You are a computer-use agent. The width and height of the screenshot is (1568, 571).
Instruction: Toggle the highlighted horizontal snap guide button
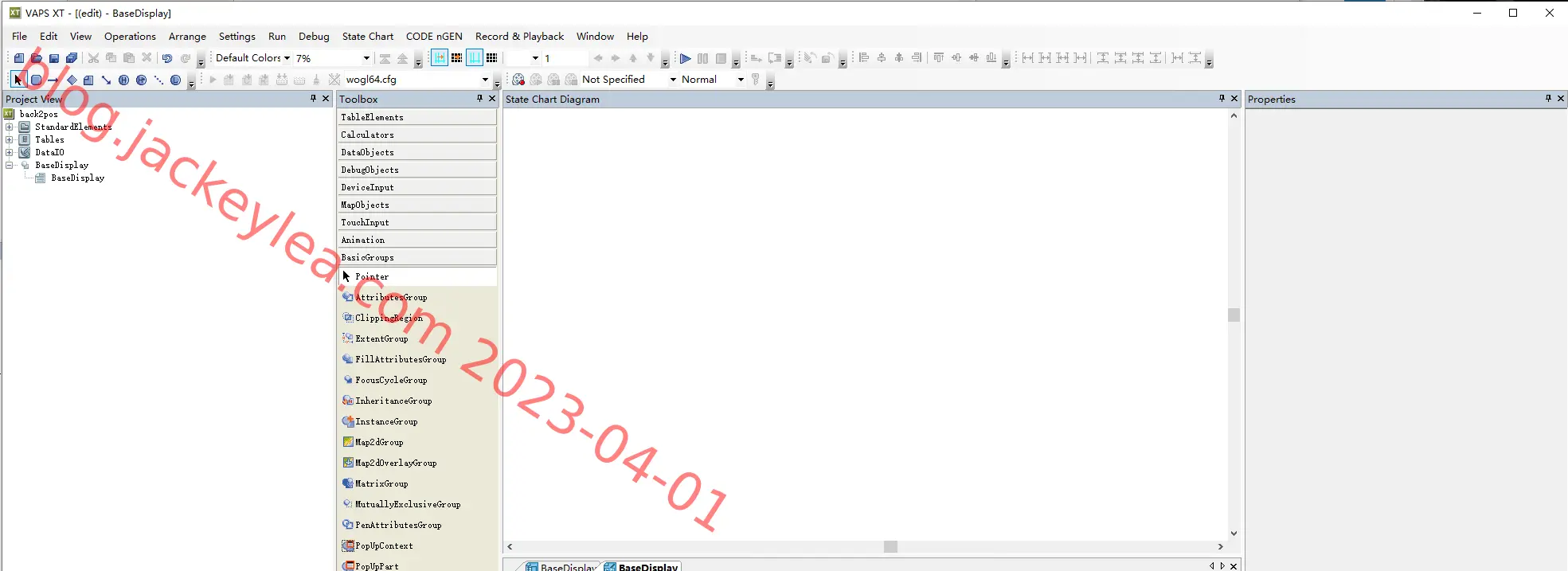tap(439, 58)
